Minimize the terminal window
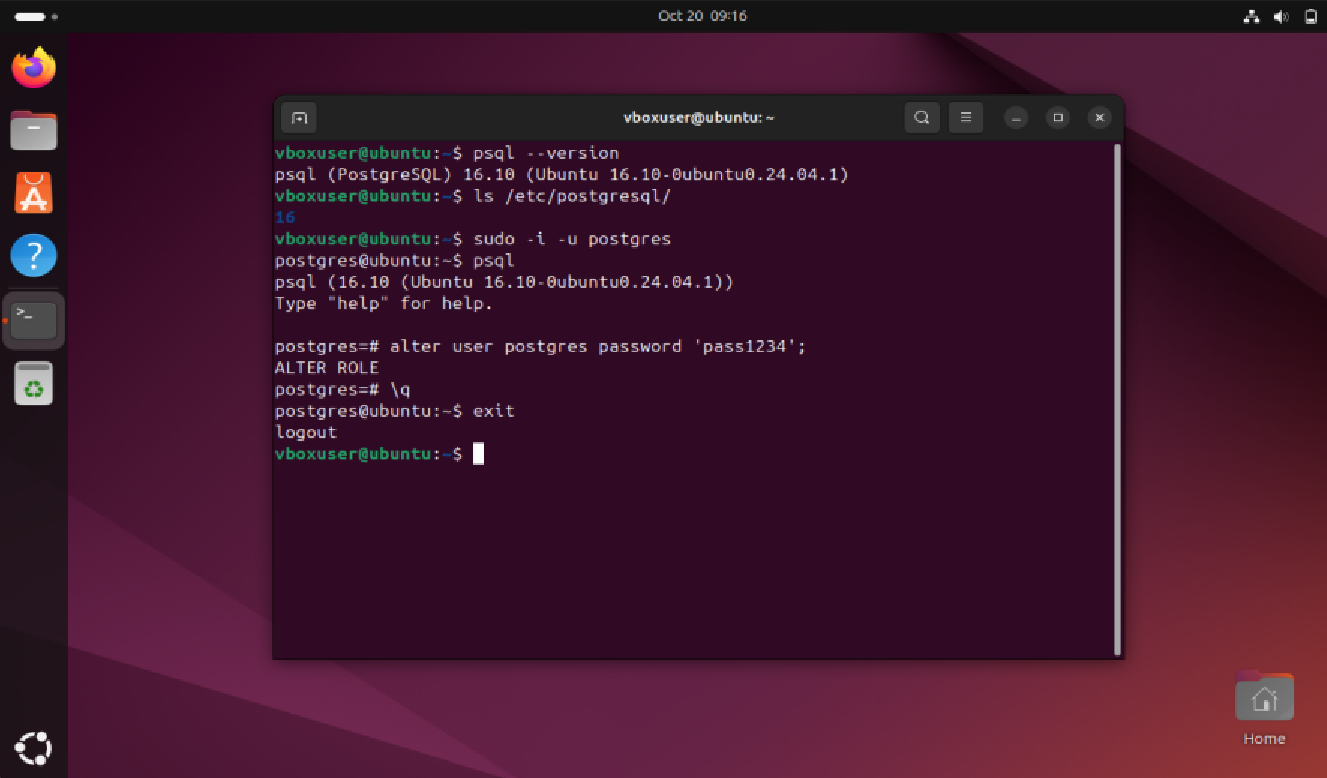1327x778 pixels. 1016,118
